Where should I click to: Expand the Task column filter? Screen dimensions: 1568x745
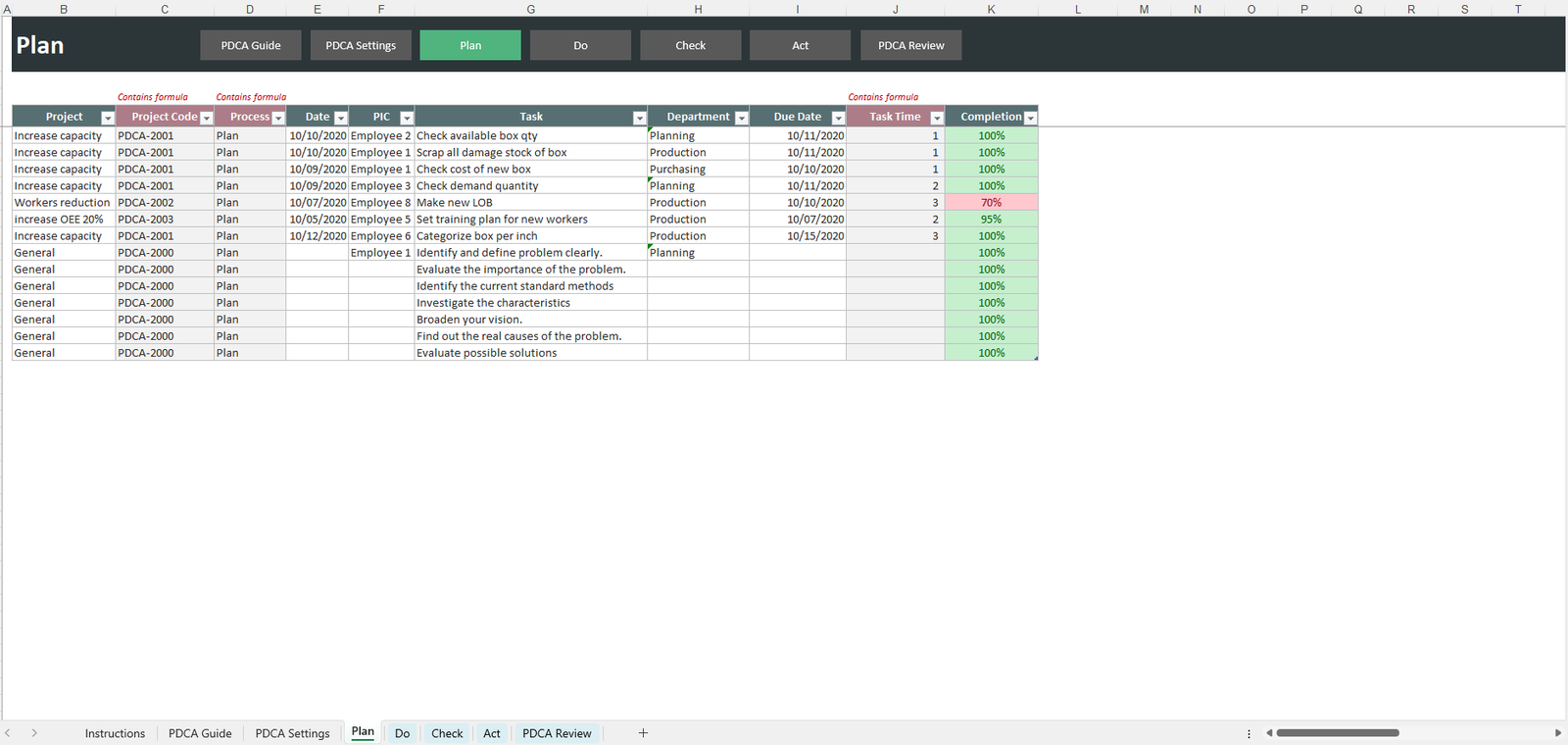point(639,118)
